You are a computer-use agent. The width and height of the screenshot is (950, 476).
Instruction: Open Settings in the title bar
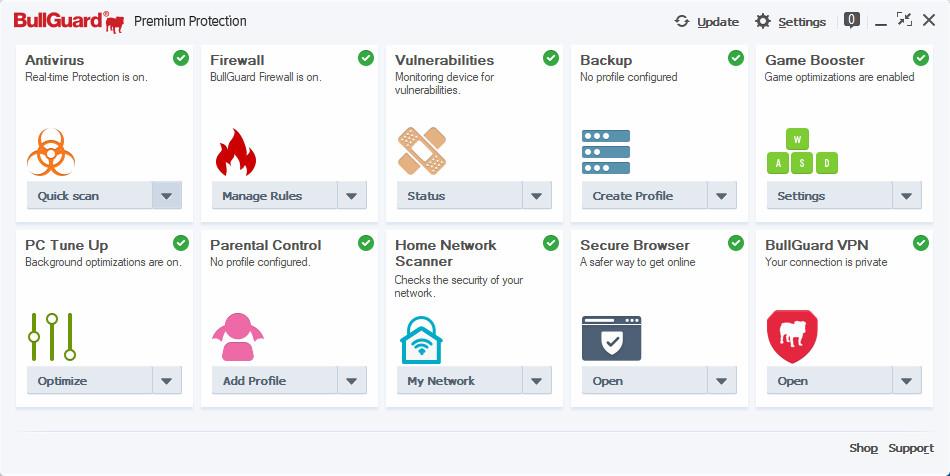790,21
